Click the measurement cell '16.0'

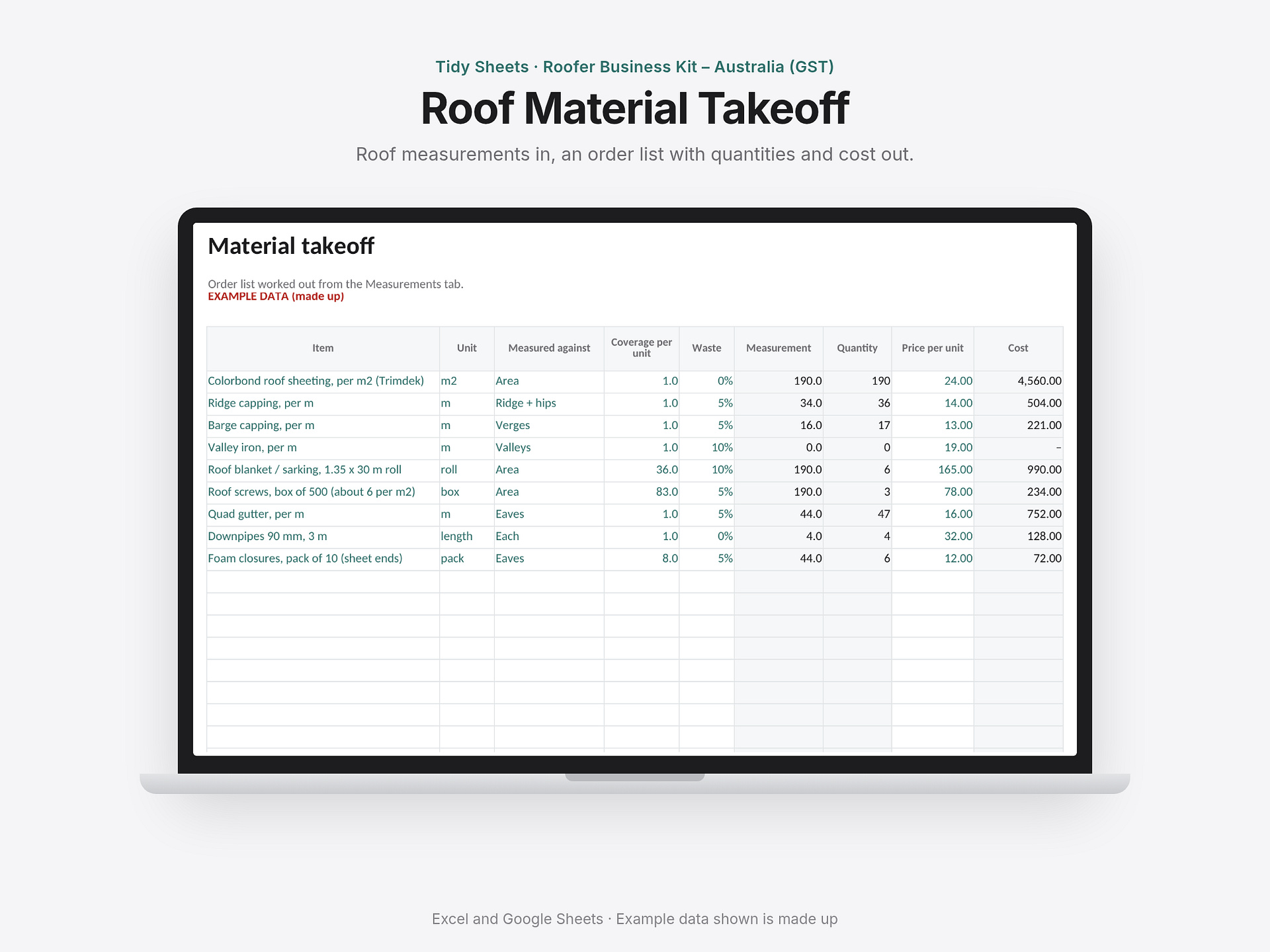779,426
